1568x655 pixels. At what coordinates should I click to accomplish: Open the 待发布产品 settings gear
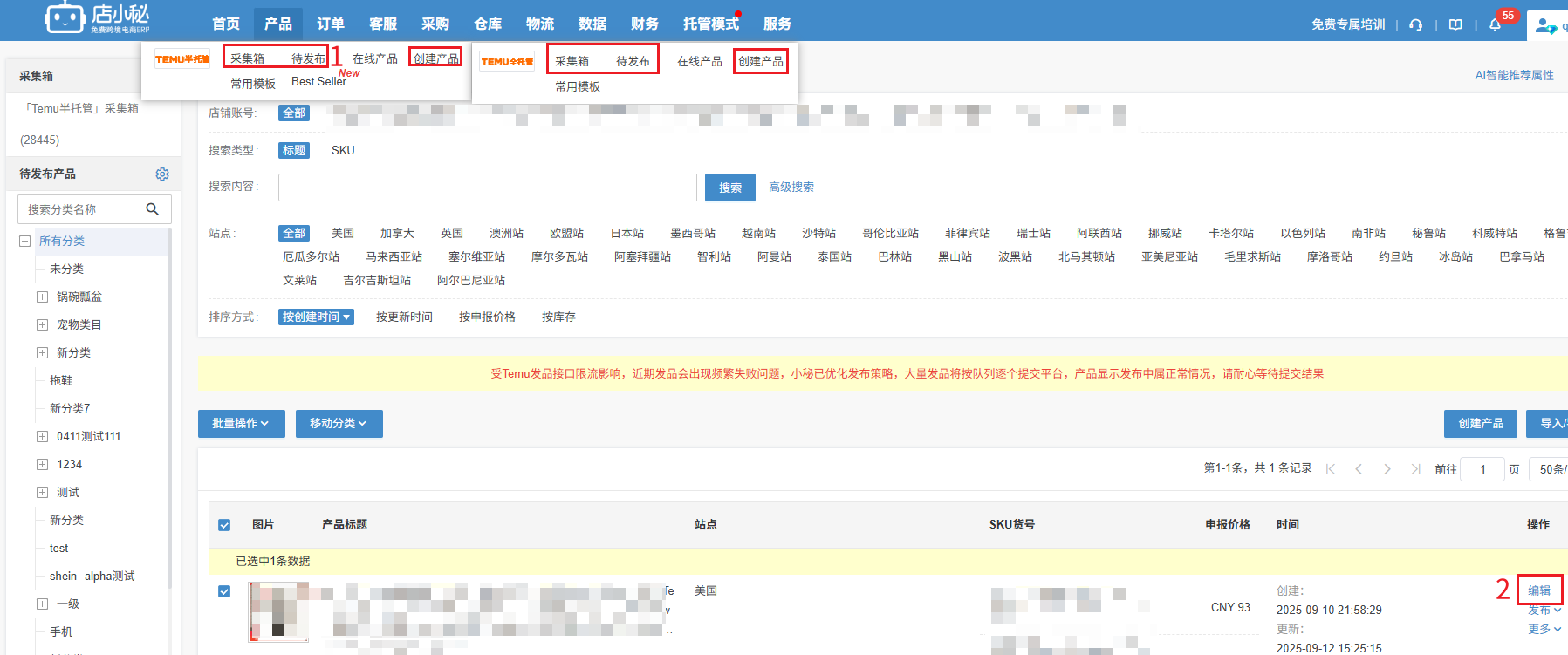(x=162, y=174)
